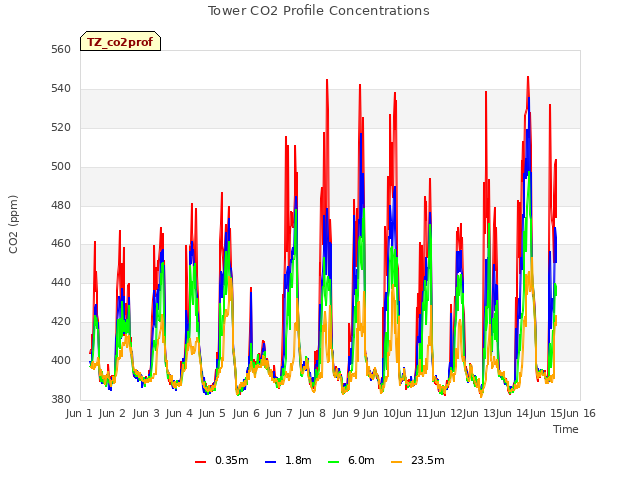Select the 6.0m legend label
640x480 pixels.
[361, 460]
